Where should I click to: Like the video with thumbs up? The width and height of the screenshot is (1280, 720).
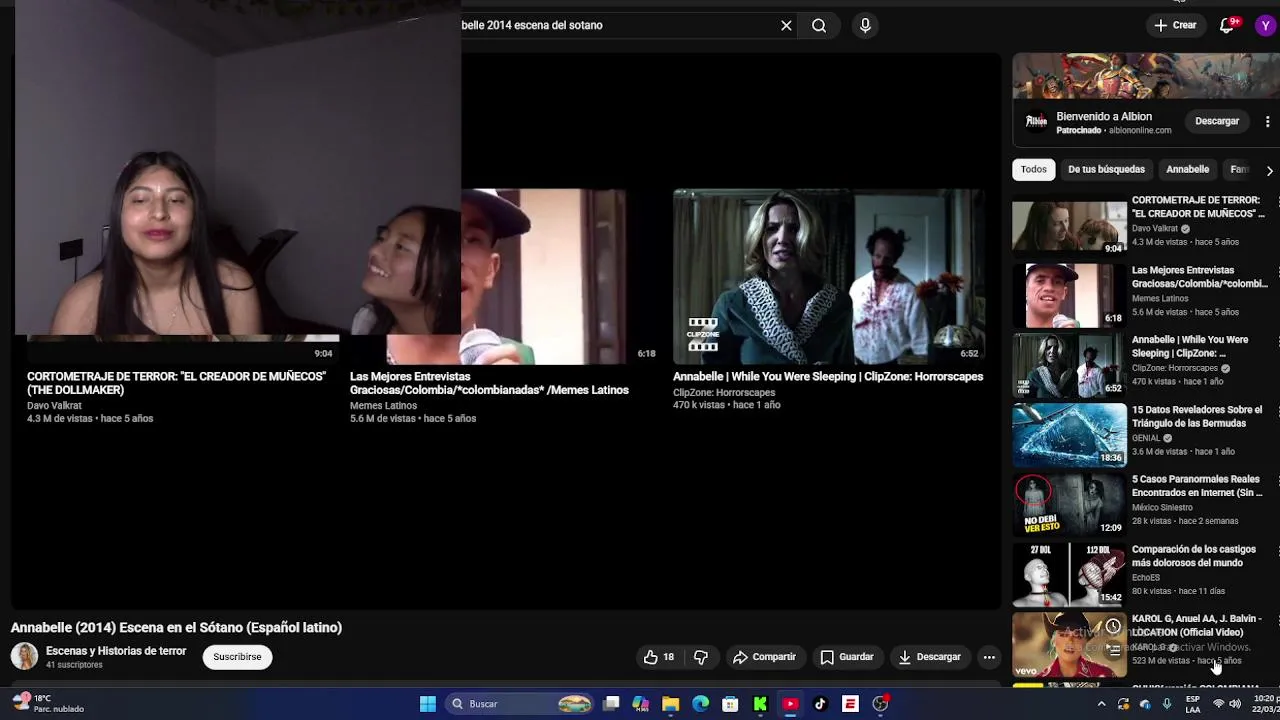click(659, 657)
